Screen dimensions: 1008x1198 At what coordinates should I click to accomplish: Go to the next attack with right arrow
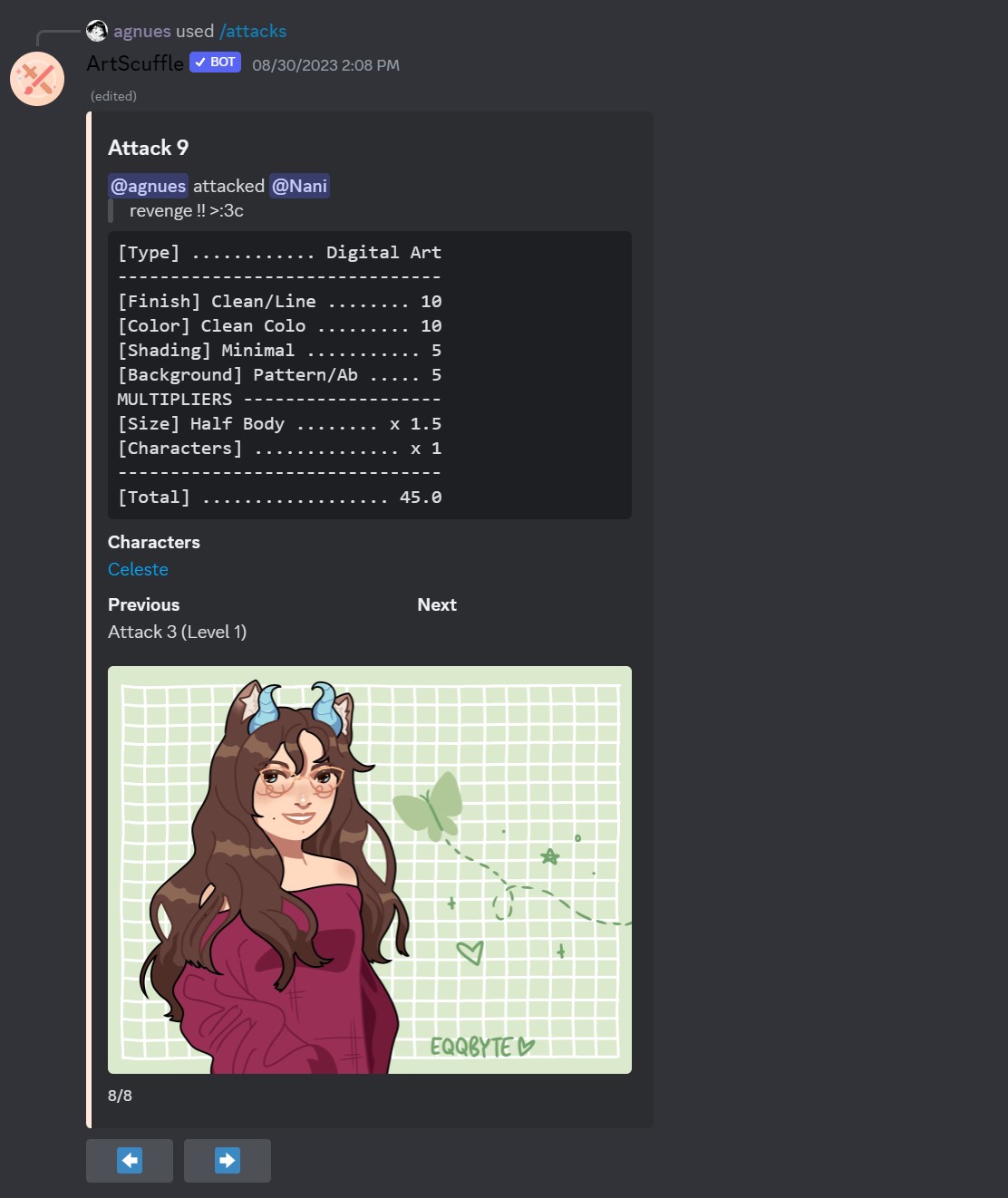click(228, 1160)
